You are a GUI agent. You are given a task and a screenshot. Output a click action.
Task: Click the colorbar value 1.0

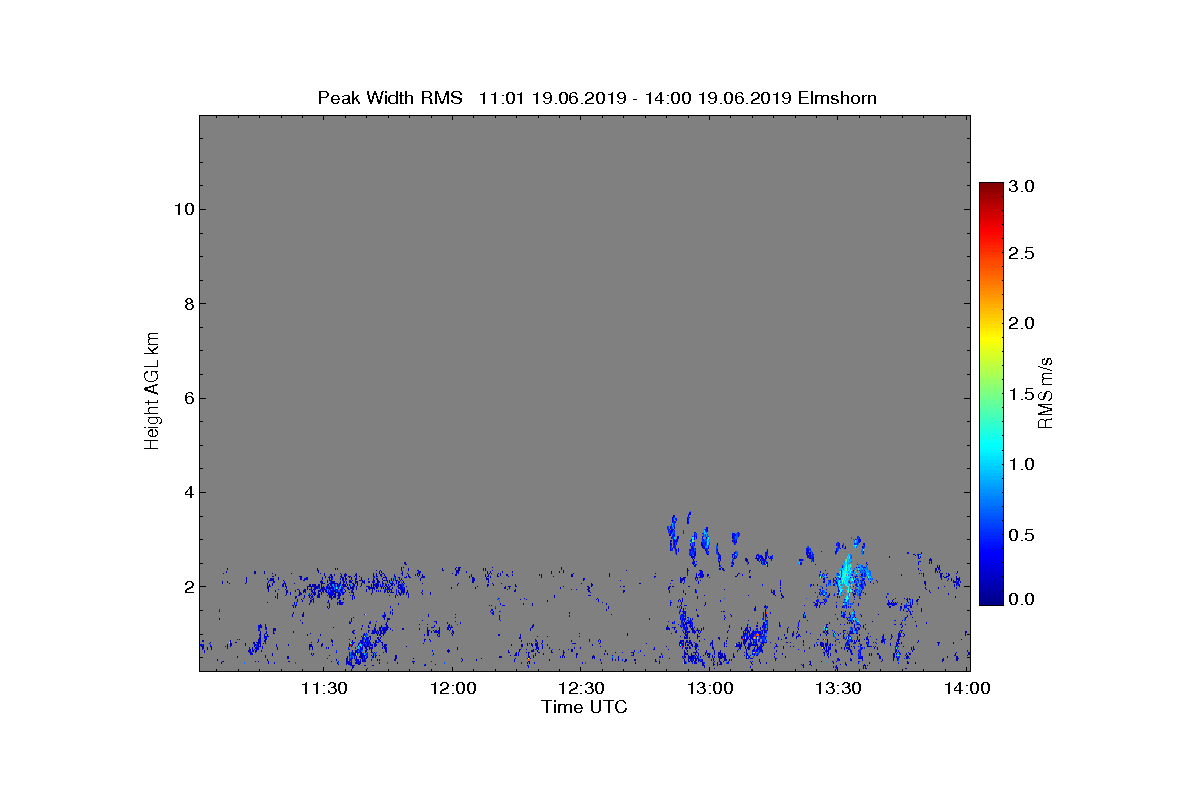[1021, 464]
